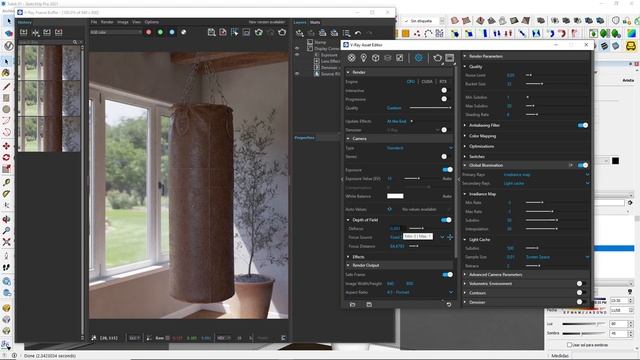640x360 pixels.
Task: Click load settings folder icon in Asset Editor
Action: click(353, 304)
